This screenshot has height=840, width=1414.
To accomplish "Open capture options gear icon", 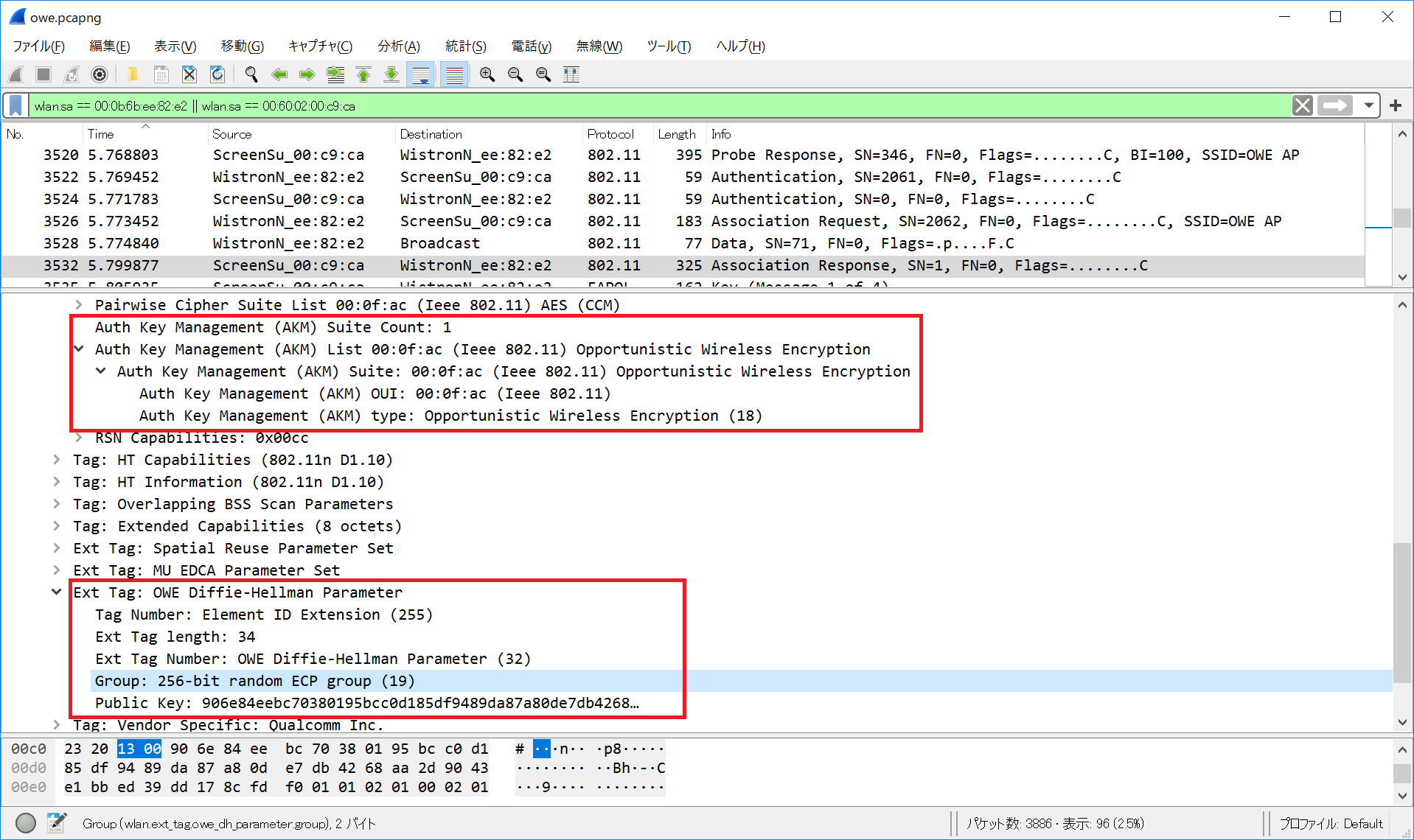I will (100, 74).
